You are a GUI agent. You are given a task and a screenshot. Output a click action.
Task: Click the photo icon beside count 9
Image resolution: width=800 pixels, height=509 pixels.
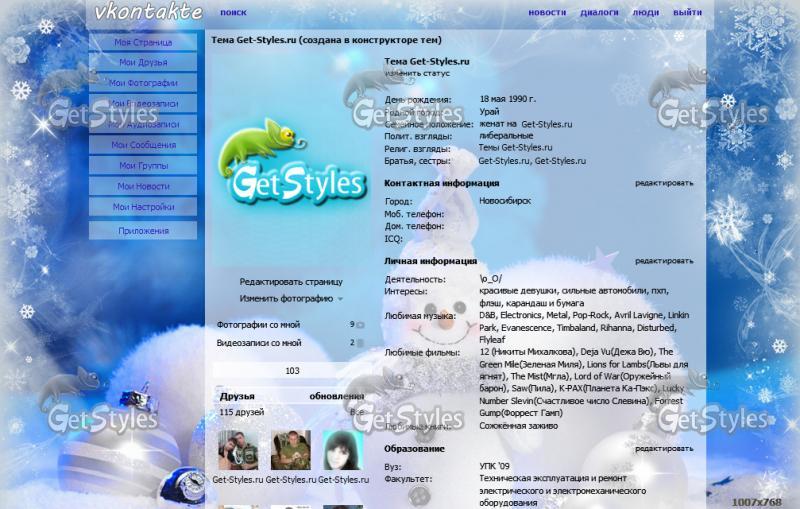360,325
